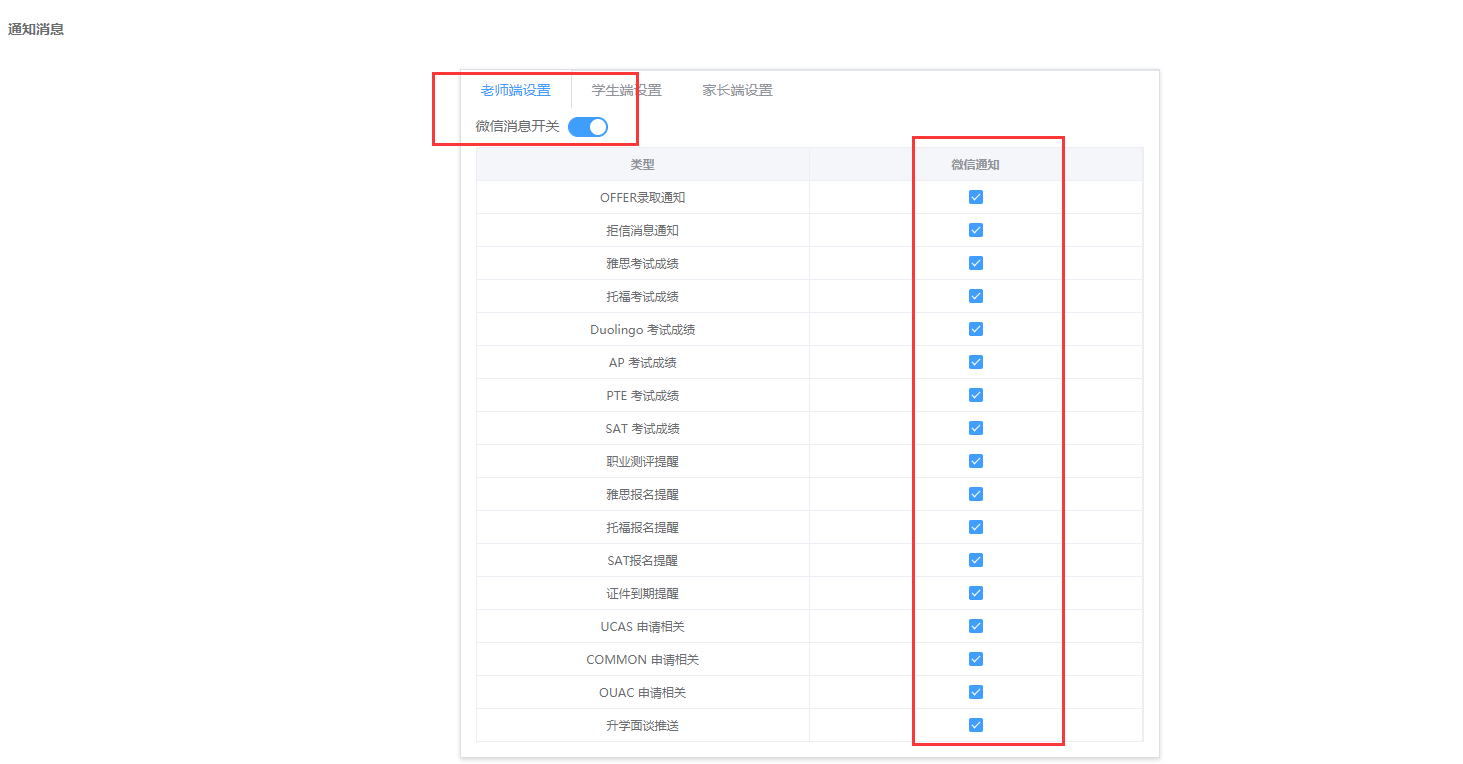
Task: Open the 学生端设置 tab
Action: [x=626, y=90]
